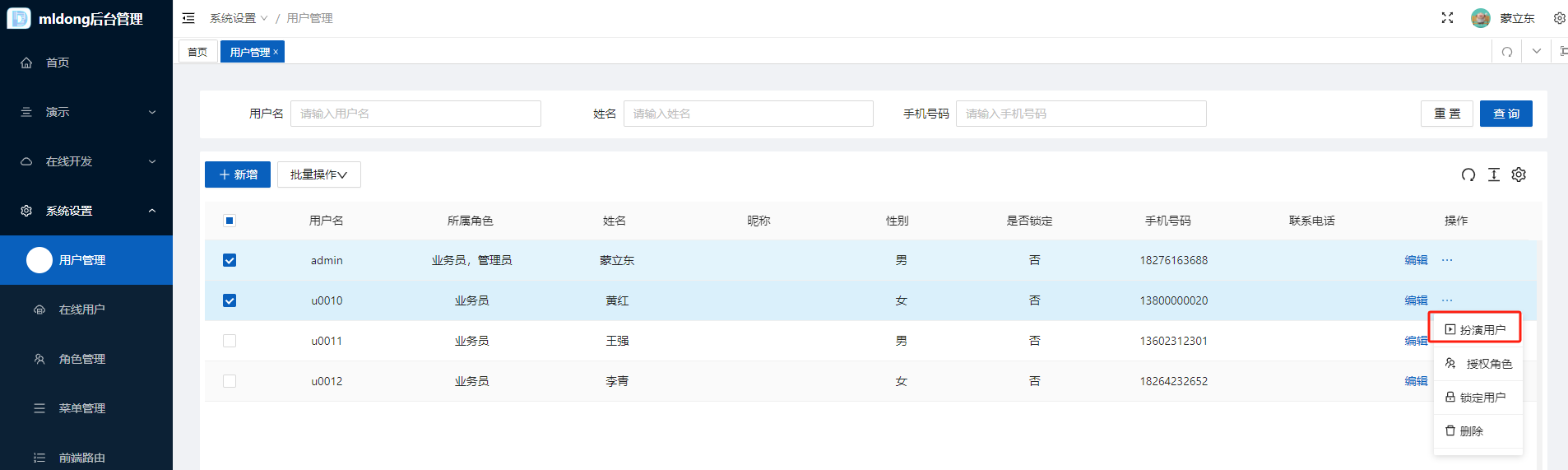Check the u0011 row checkbox

[x=230, y=341]
